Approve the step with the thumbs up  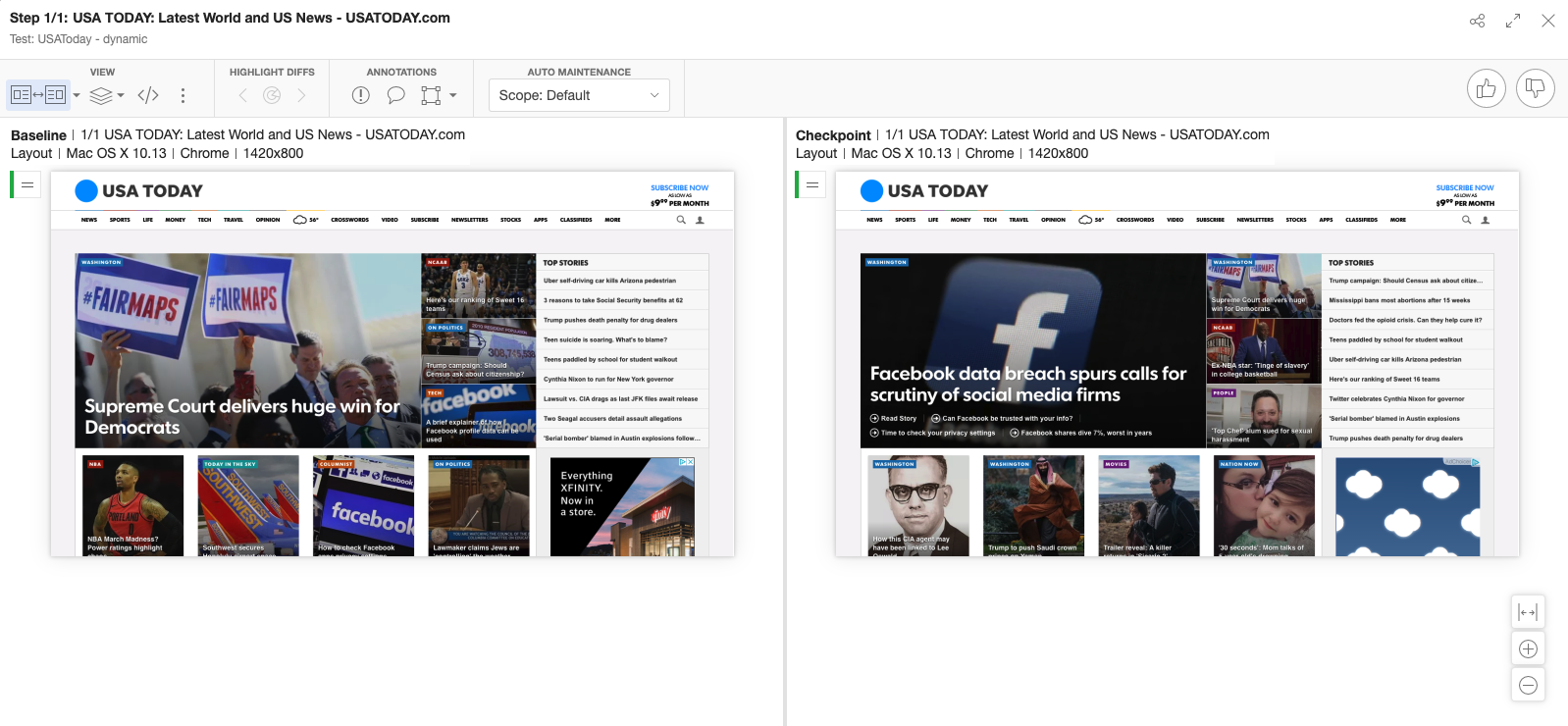tap(1486, 89)
